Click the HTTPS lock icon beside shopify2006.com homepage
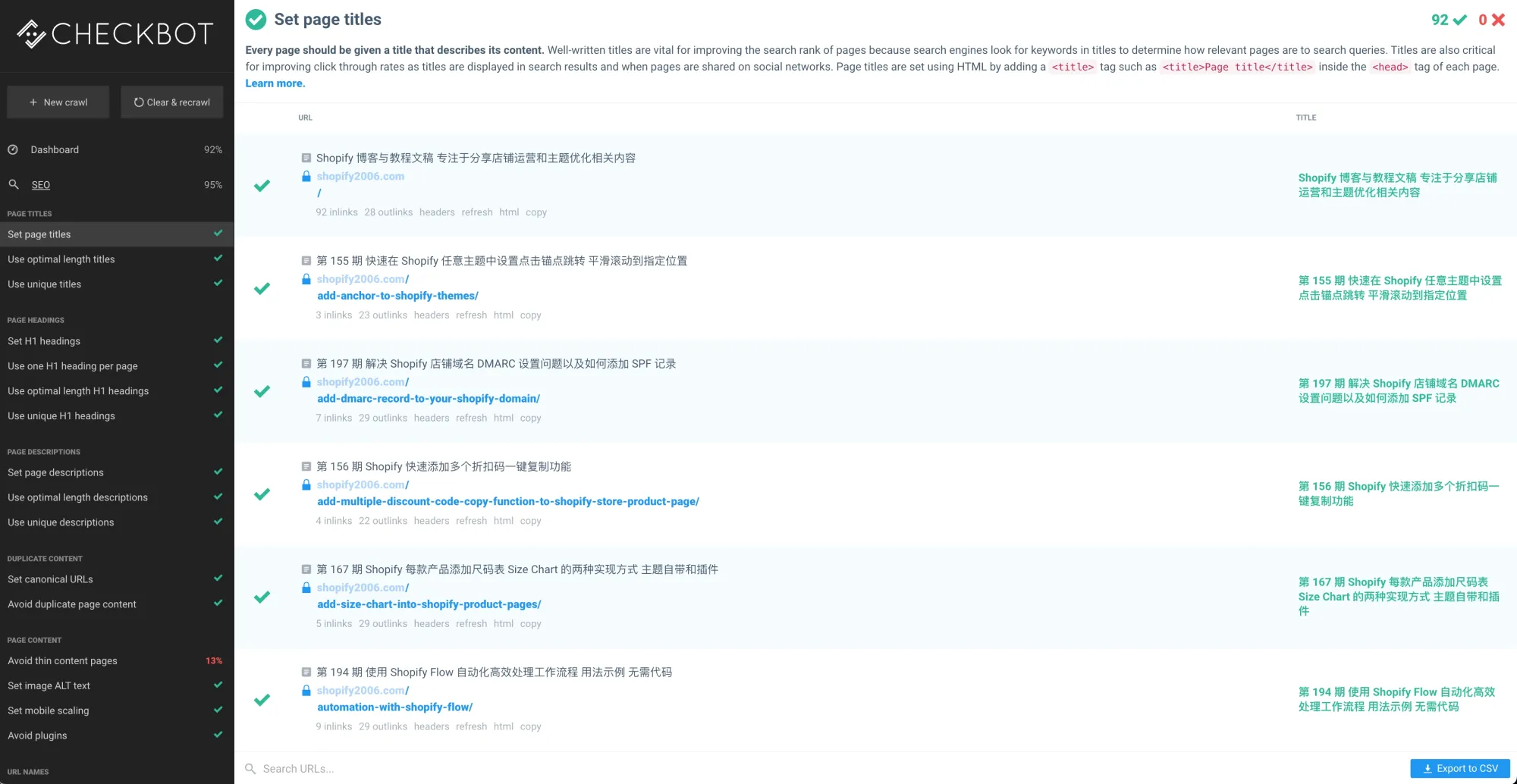1517x784 pixels. pyautogui.click(x=306, y=176)
